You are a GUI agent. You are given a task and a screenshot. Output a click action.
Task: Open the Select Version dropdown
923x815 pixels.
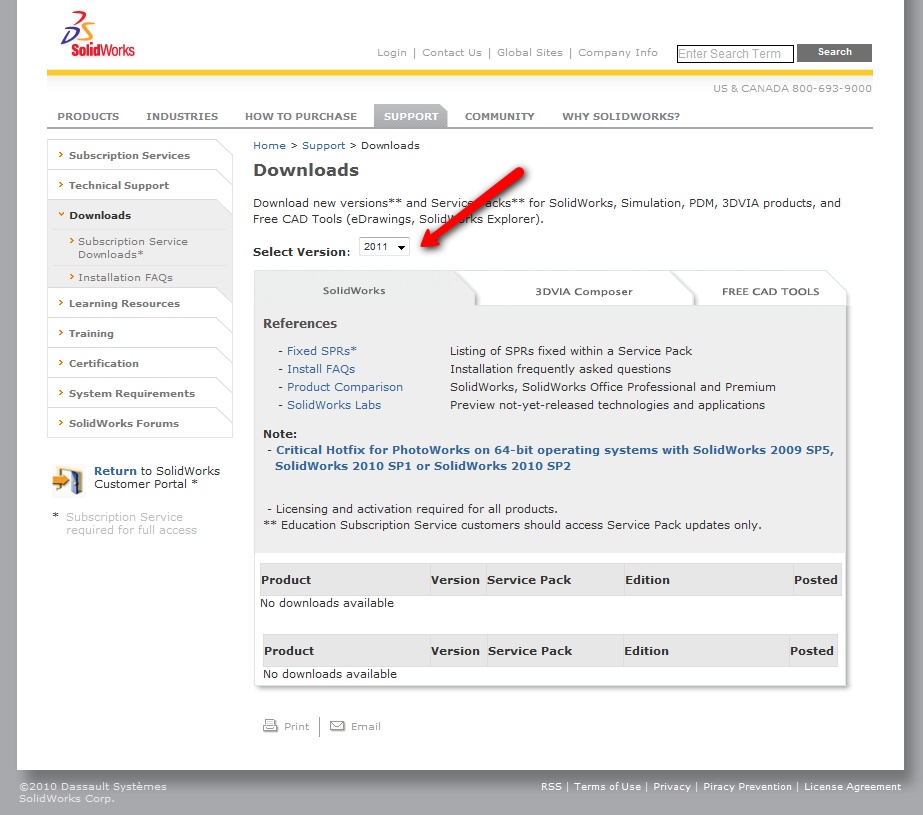[384, 247]
